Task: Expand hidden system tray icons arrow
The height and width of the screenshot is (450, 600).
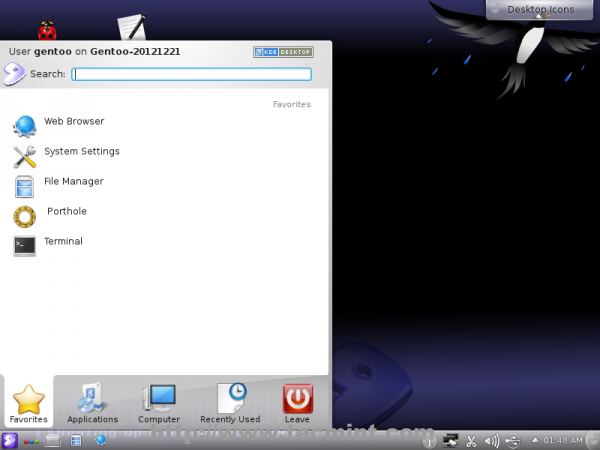Action: click(535, 440)
